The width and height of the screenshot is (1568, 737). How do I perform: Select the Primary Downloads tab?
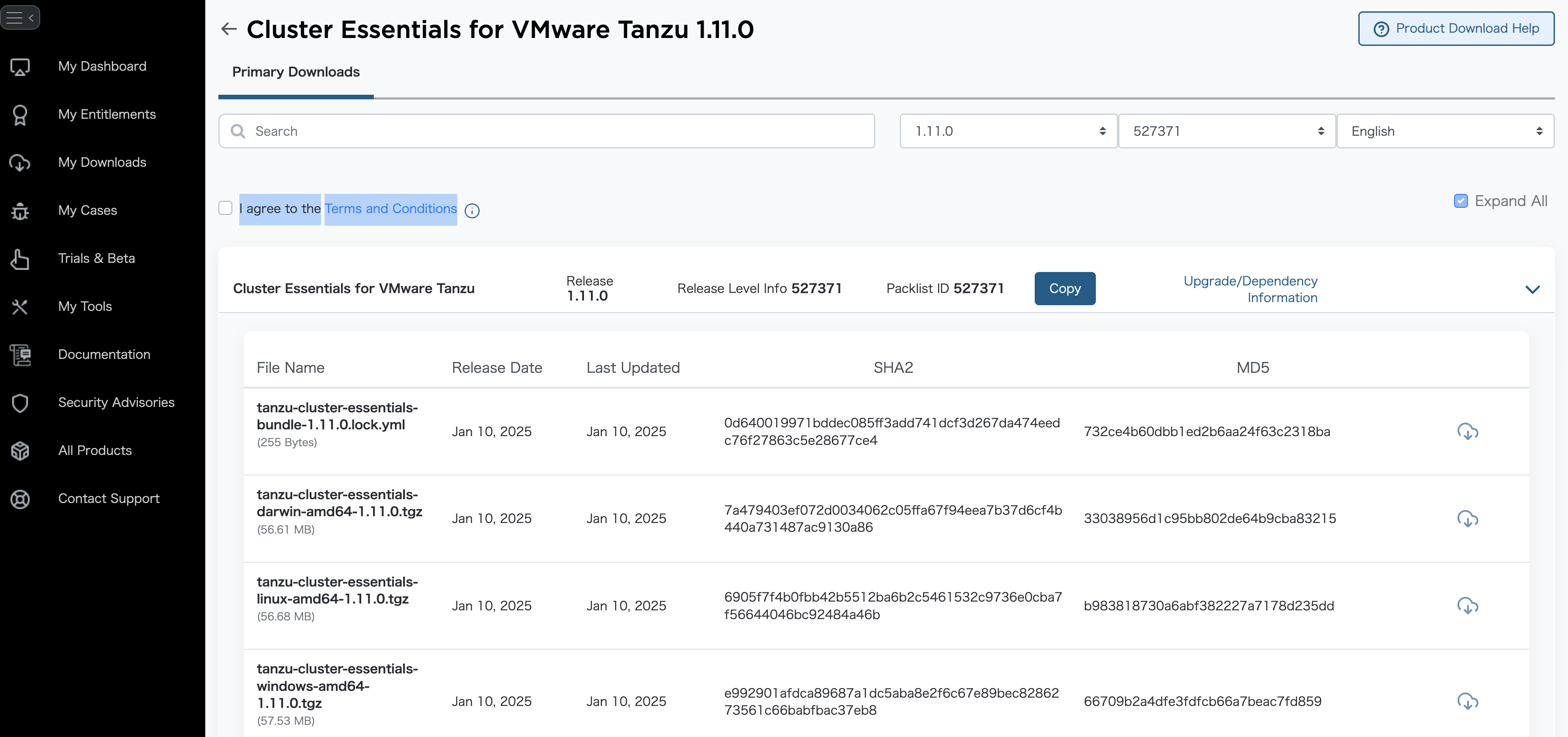click(x=296, y=72)
